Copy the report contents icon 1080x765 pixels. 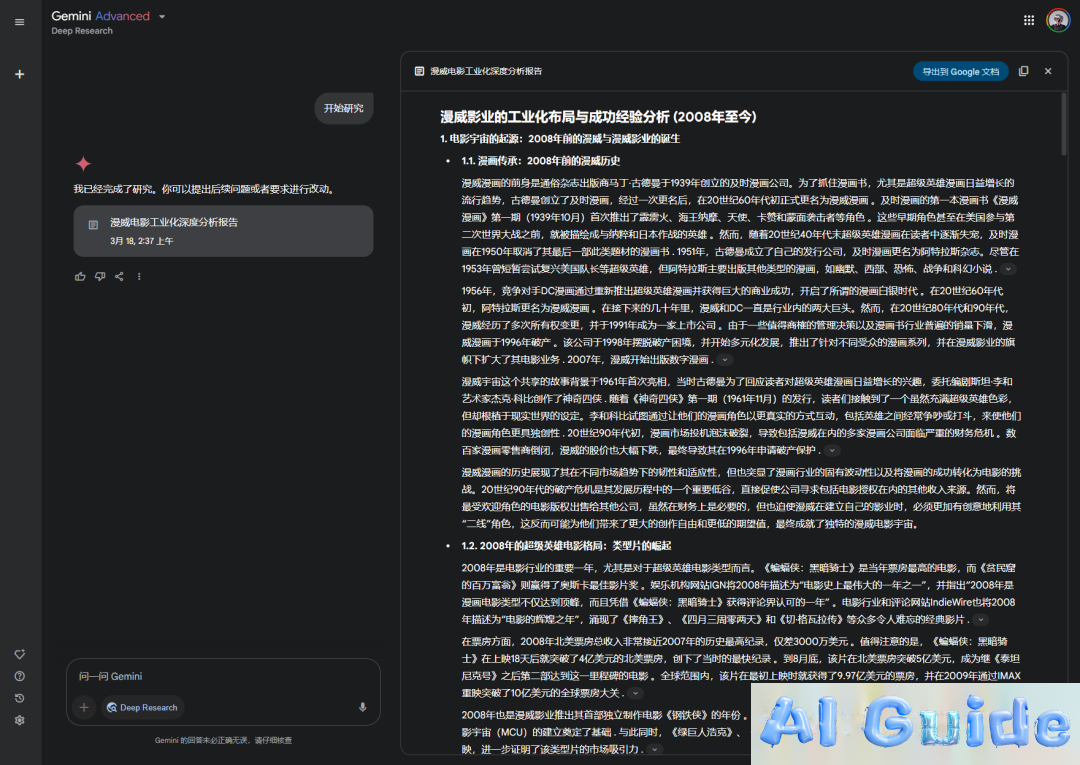(x=1024, y=71)
